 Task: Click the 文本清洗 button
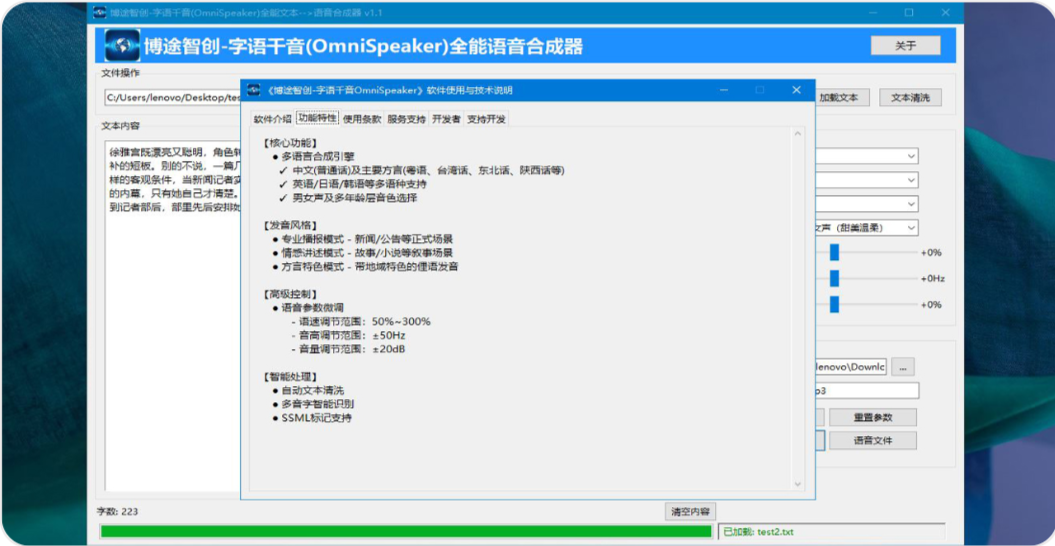(910, 98)
